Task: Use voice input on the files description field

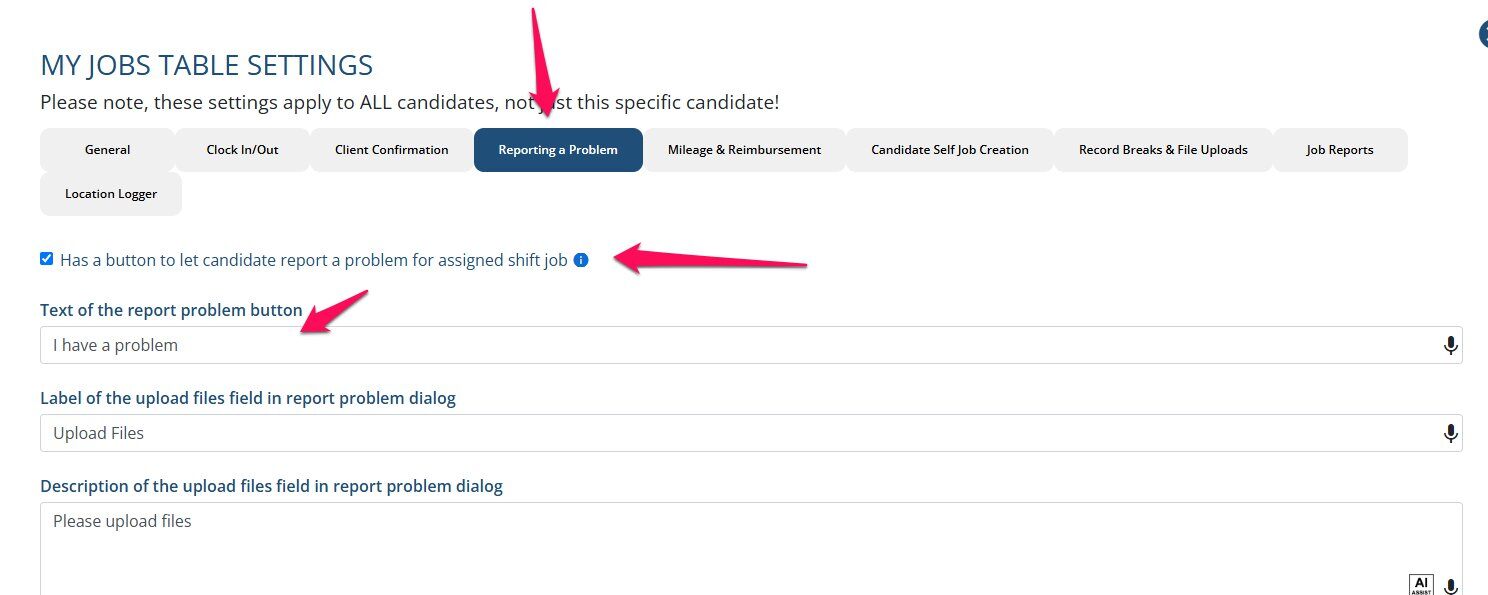Action: [x=1450, y=586]
